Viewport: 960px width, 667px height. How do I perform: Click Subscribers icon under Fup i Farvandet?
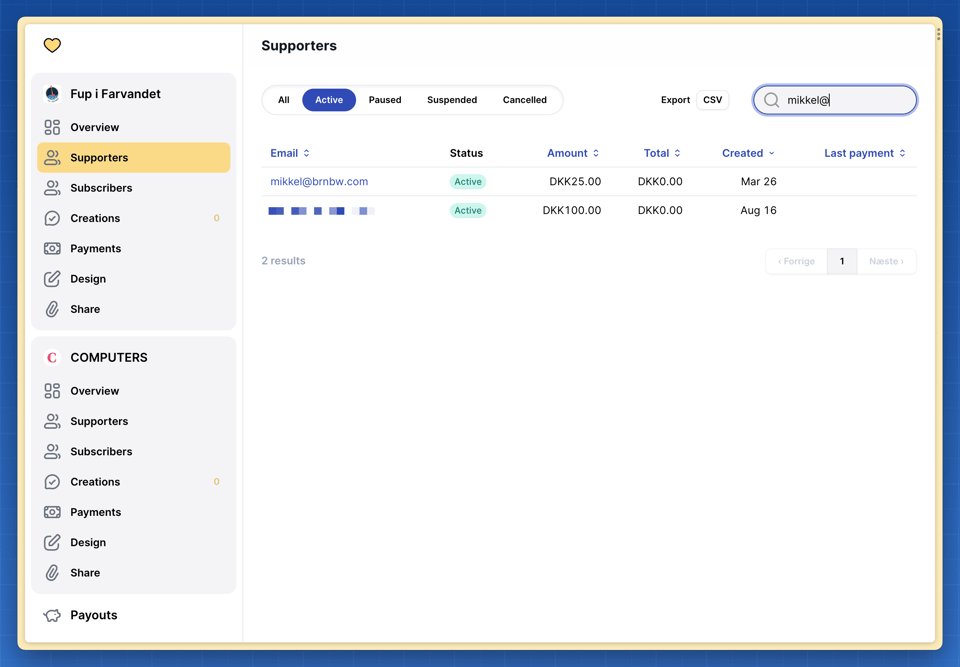[x=52, y=188]
